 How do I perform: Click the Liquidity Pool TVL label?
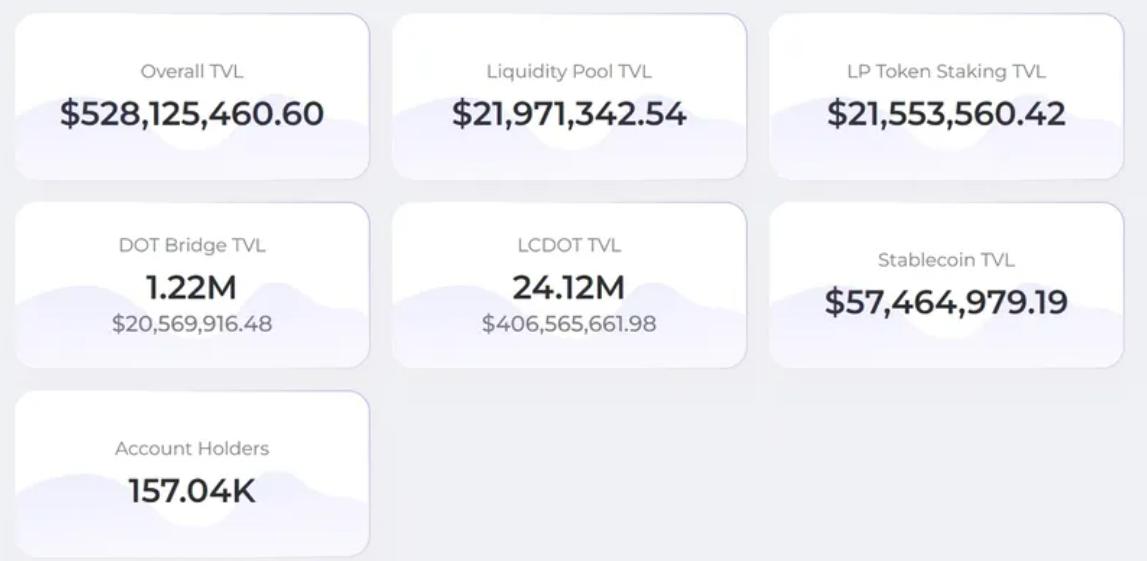click(569, 72)
